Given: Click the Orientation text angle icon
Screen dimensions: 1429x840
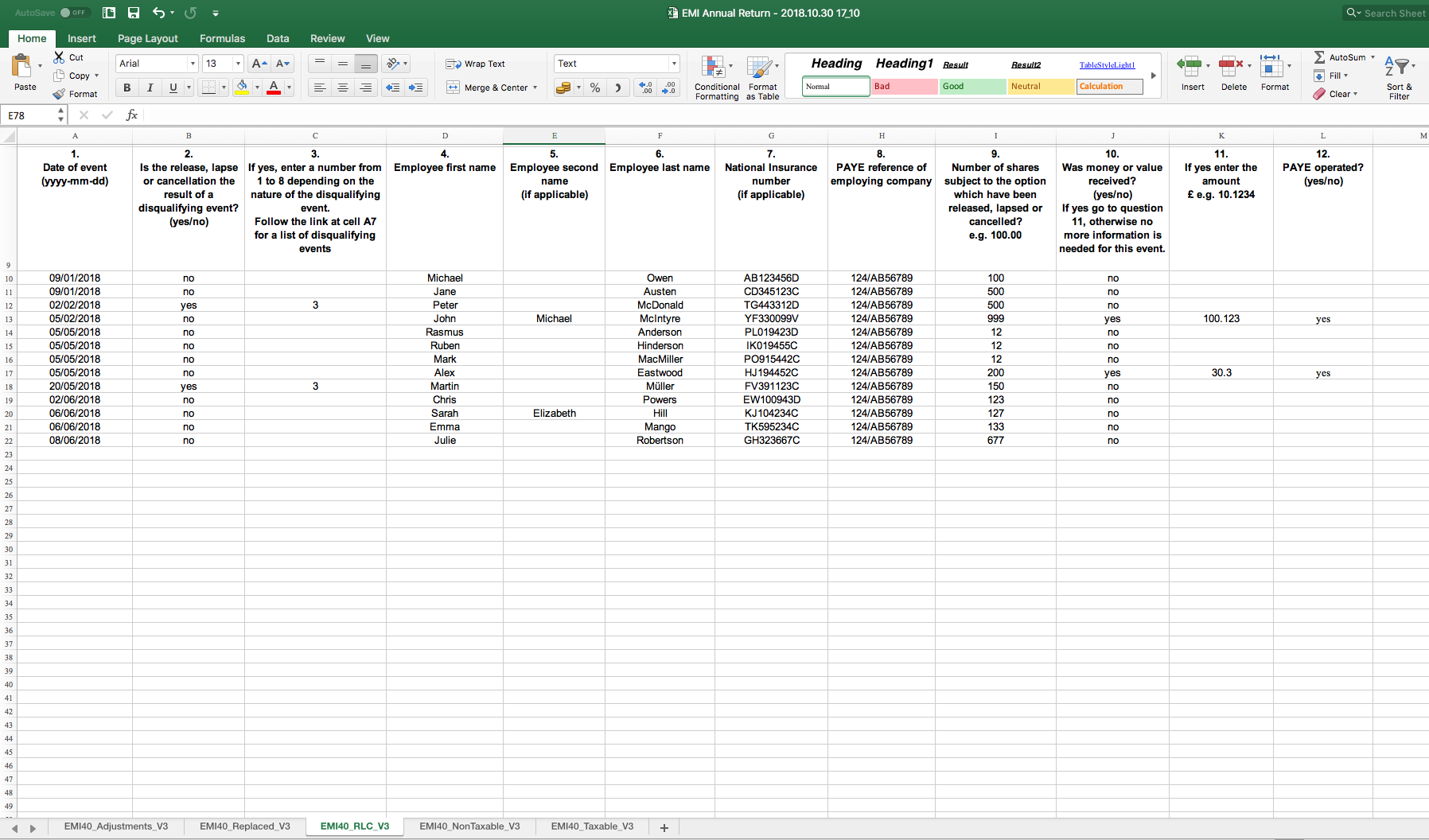Looking at the screenshot, I should [392, 64].
